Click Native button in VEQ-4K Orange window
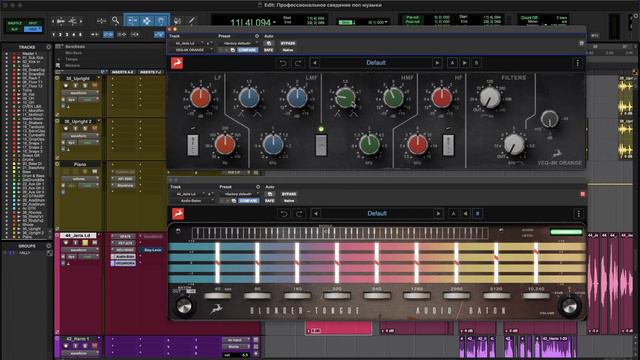 pos(288,50)
